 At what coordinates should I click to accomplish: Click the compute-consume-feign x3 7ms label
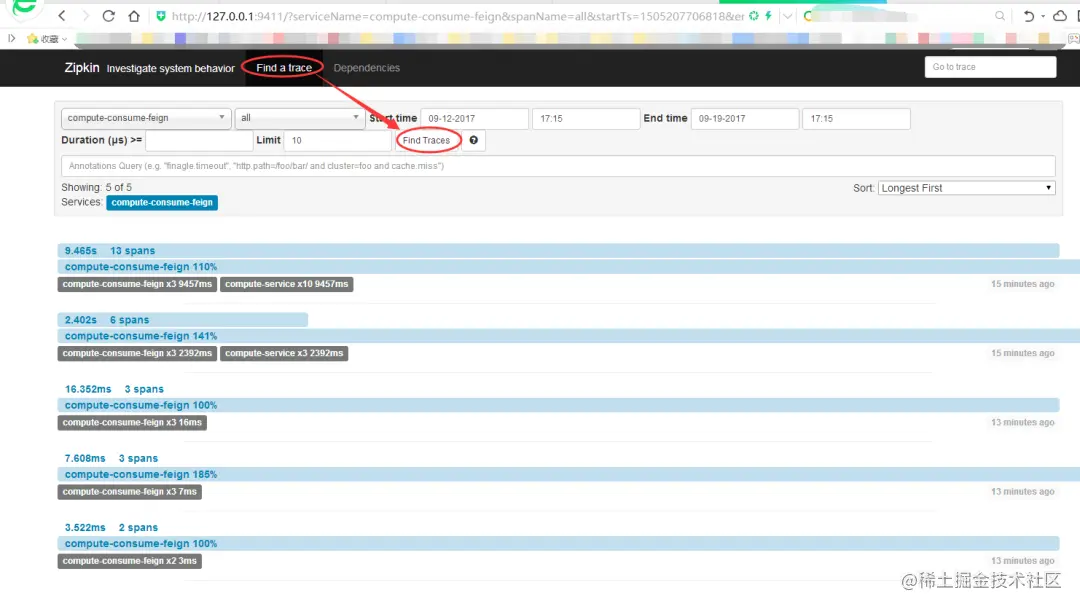pyautogui.click(x=129, y=492)
